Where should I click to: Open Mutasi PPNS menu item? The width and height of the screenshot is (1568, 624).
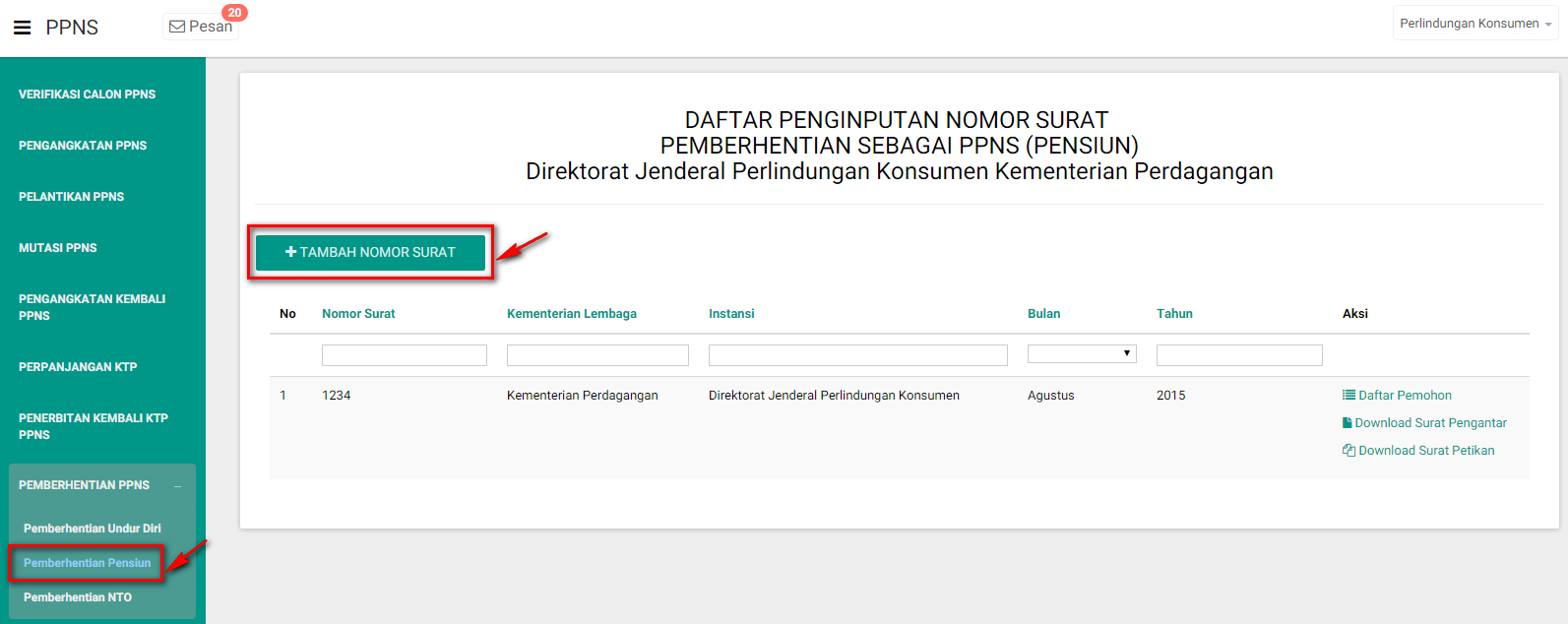click(57, 248)
